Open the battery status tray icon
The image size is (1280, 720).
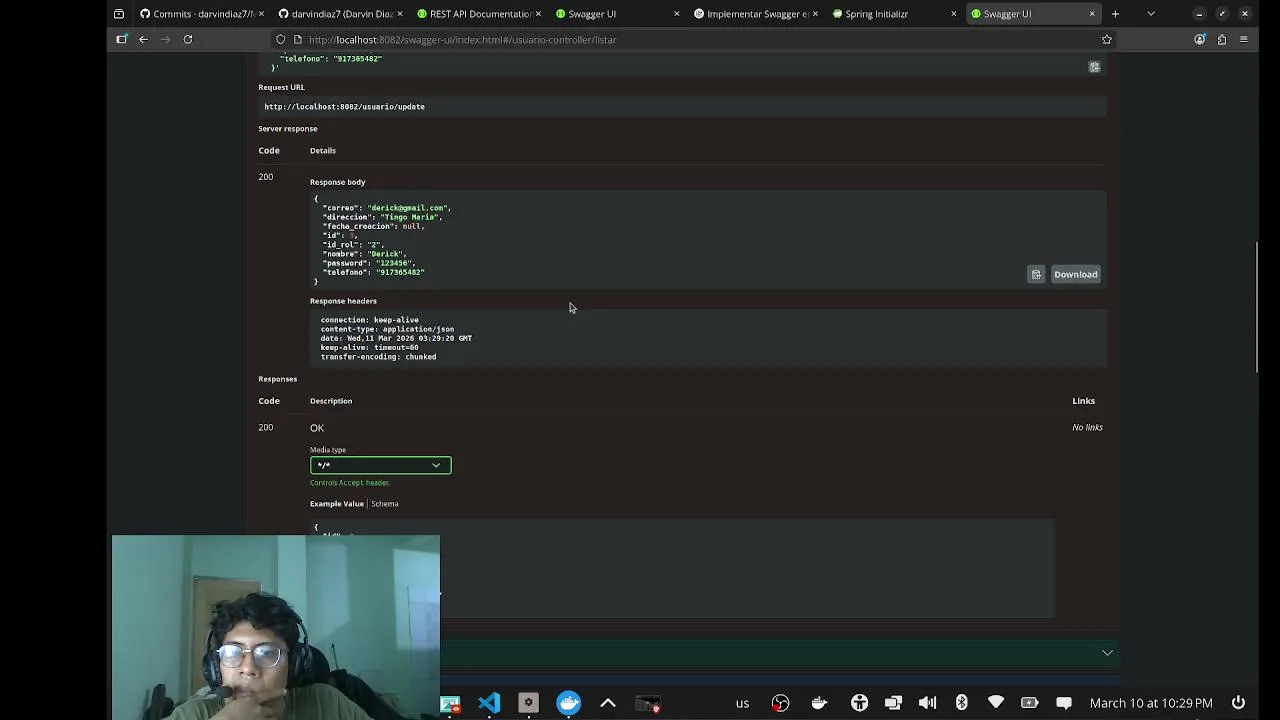pos(1029,703)
